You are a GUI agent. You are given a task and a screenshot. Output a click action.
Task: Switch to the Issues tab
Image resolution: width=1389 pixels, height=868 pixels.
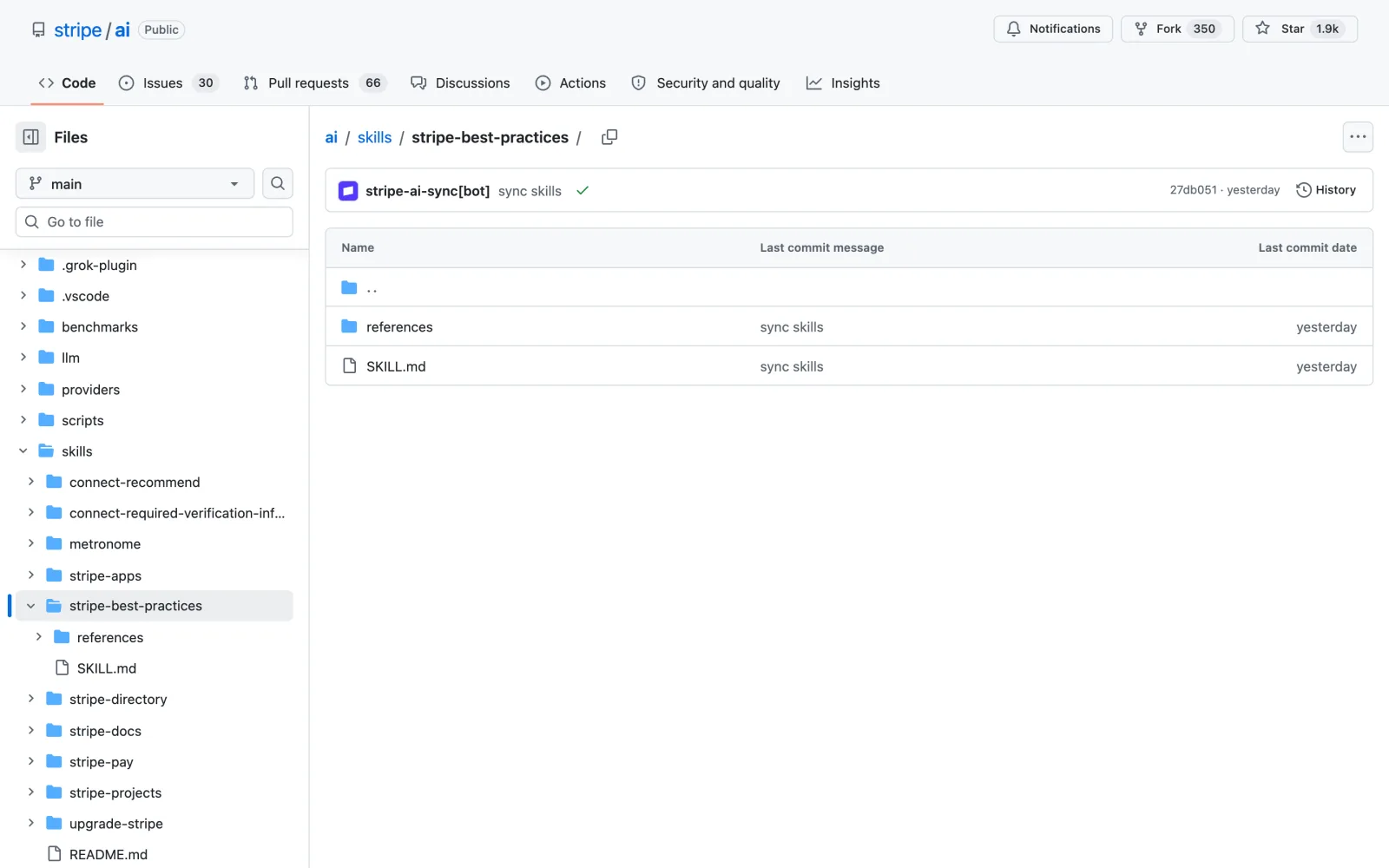tap(168, 83)
